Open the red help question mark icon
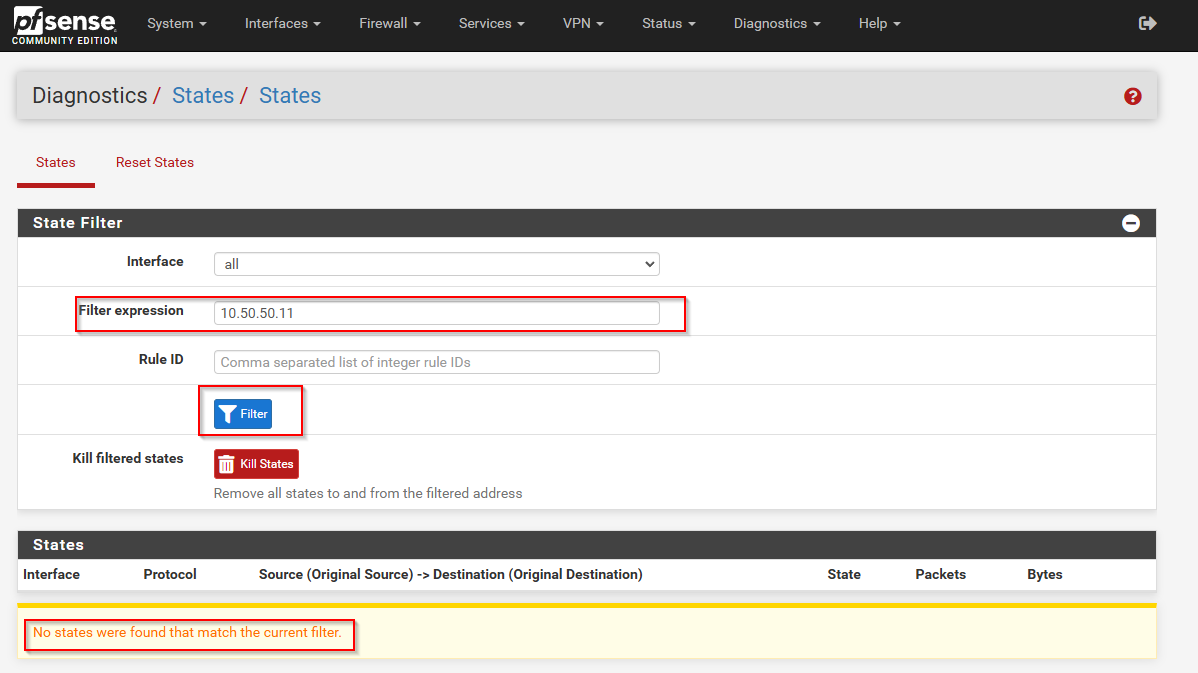This screenshot has width=1198, height=673. (1132, 96)
